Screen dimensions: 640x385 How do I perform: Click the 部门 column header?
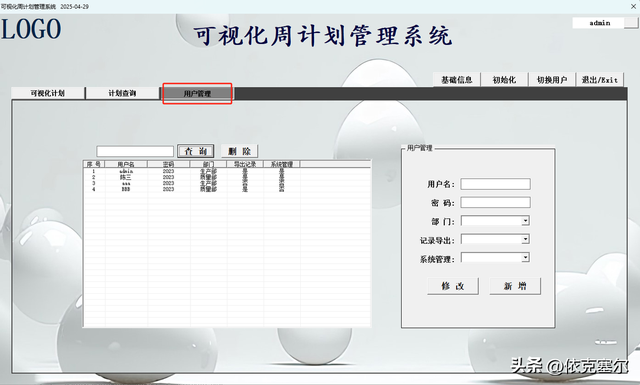point(208,164)
